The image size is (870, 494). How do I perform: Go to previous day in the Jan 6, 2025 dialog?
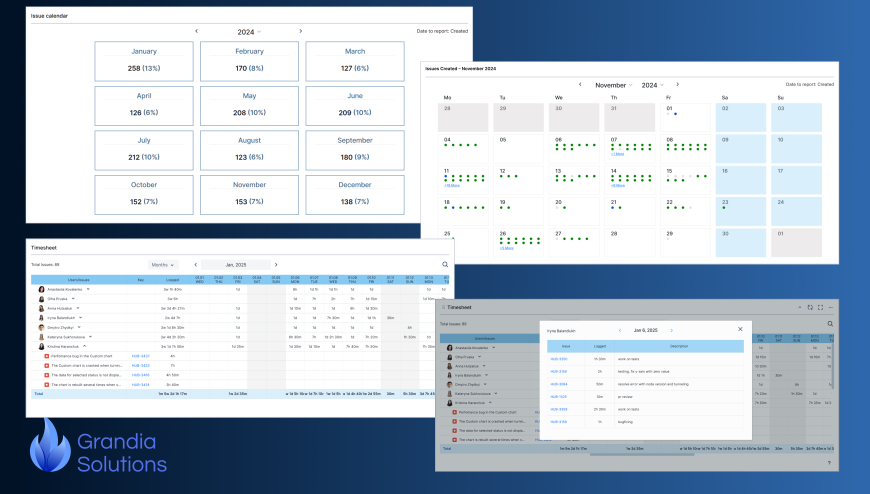(x=620, y=330)
